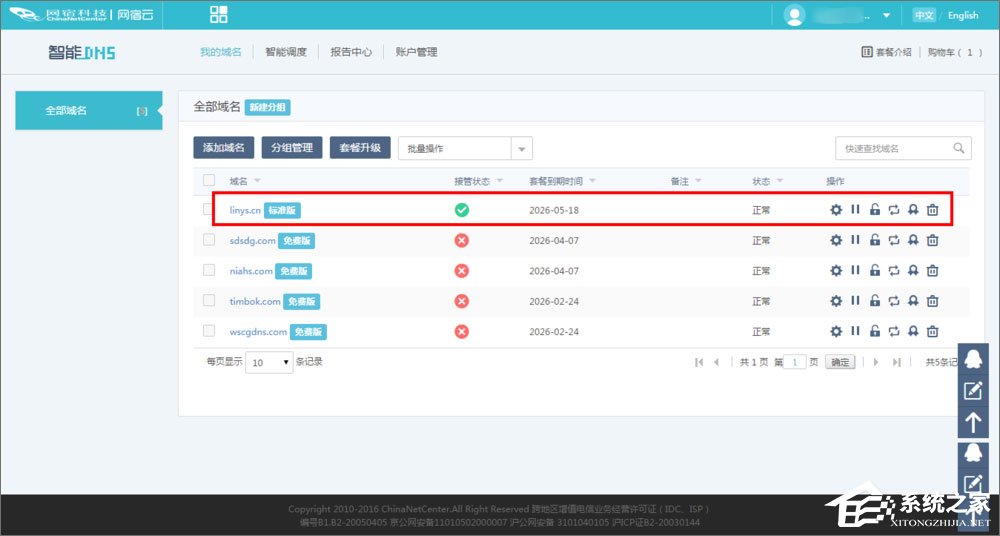Click the search magnifier icon
This screenshot has height=536, width=1000.
959,148
